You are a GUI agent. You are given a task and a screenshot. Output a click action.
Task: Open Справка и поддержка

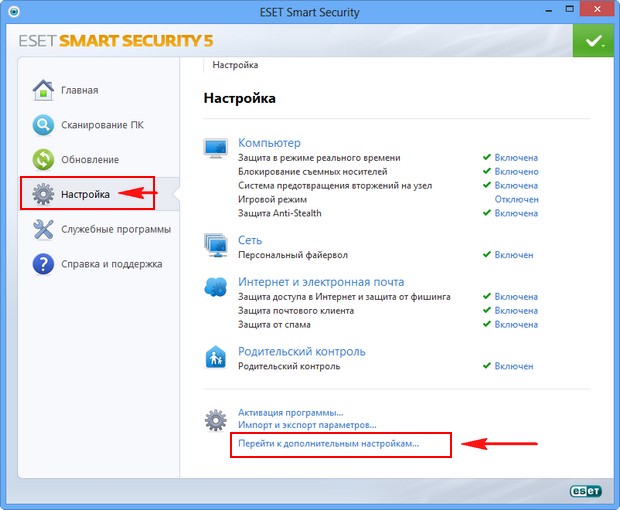click(x=112, y=264)
